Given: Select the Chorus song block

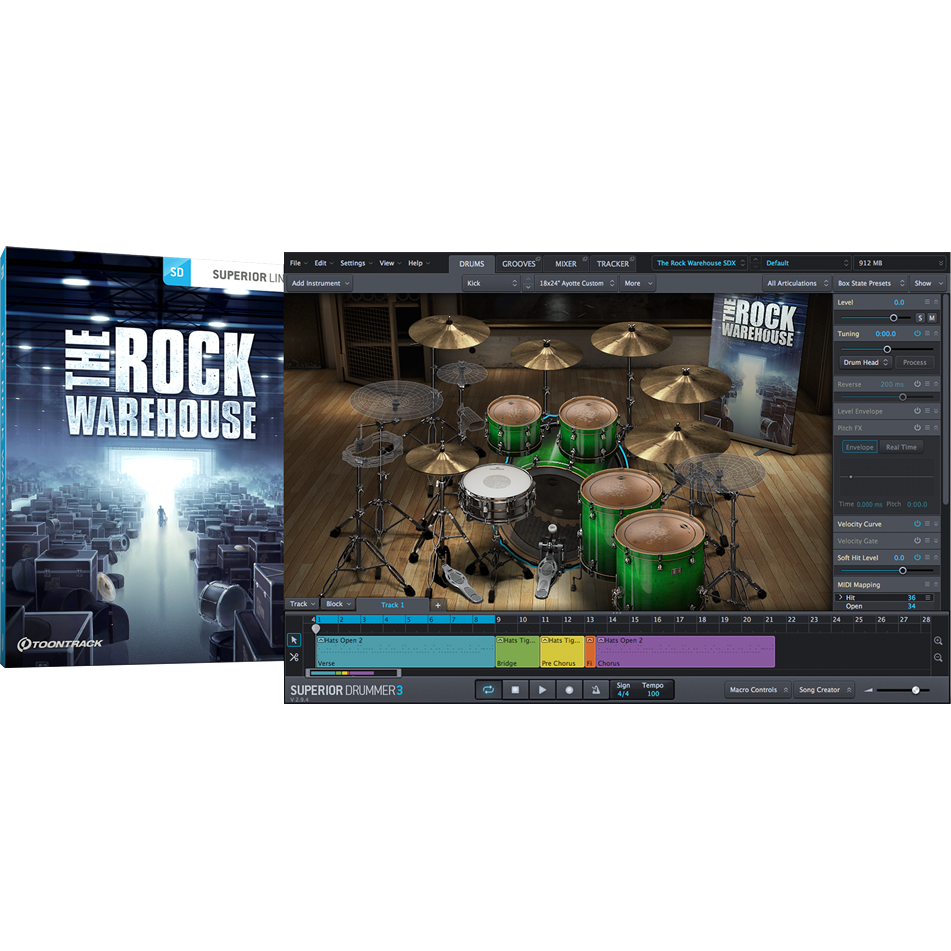Looking at the screenshot, I should 685,651.
